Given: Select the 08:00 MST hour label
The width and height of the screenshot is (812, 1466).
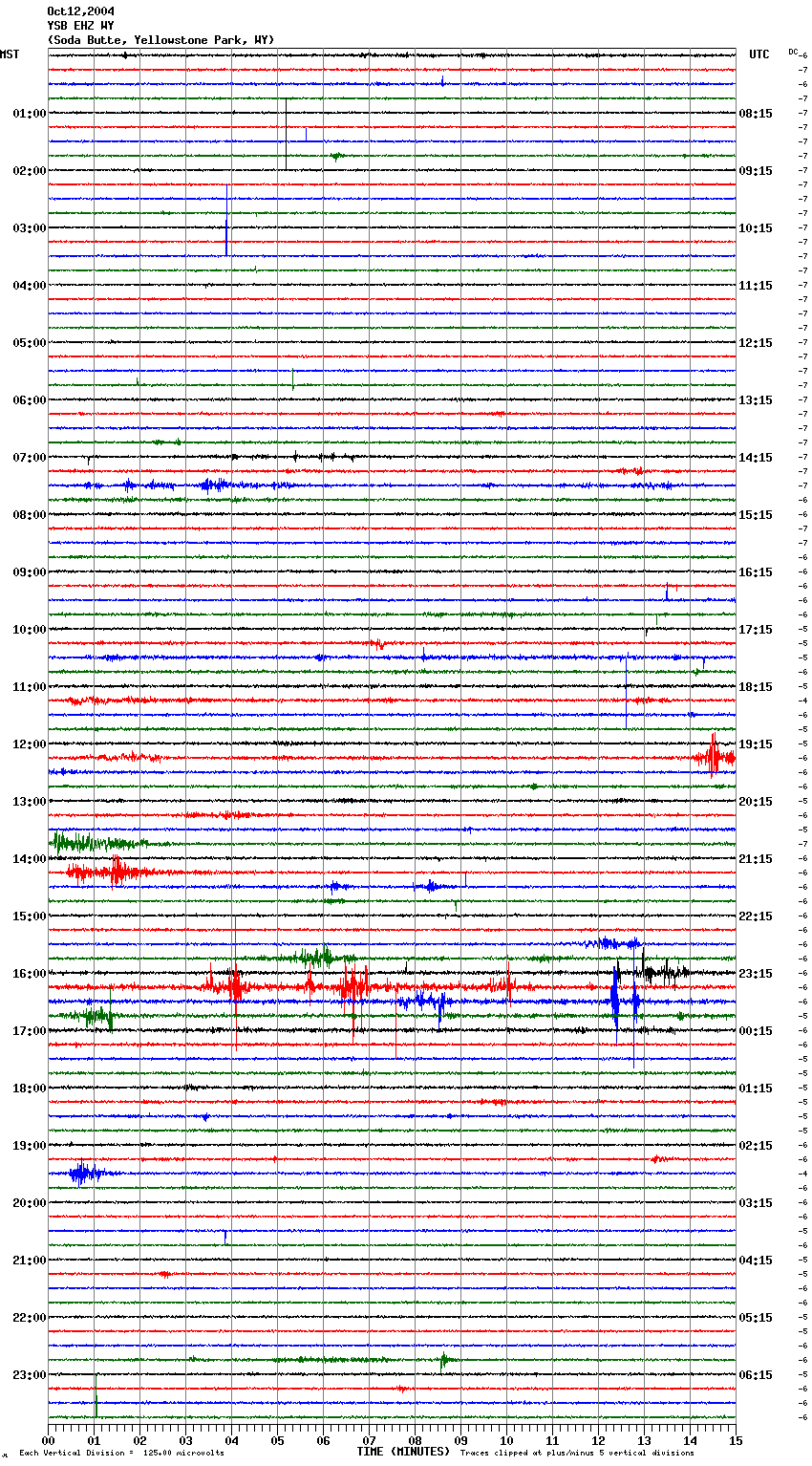Looking at the screenshot, I should [x=30, y=515].
